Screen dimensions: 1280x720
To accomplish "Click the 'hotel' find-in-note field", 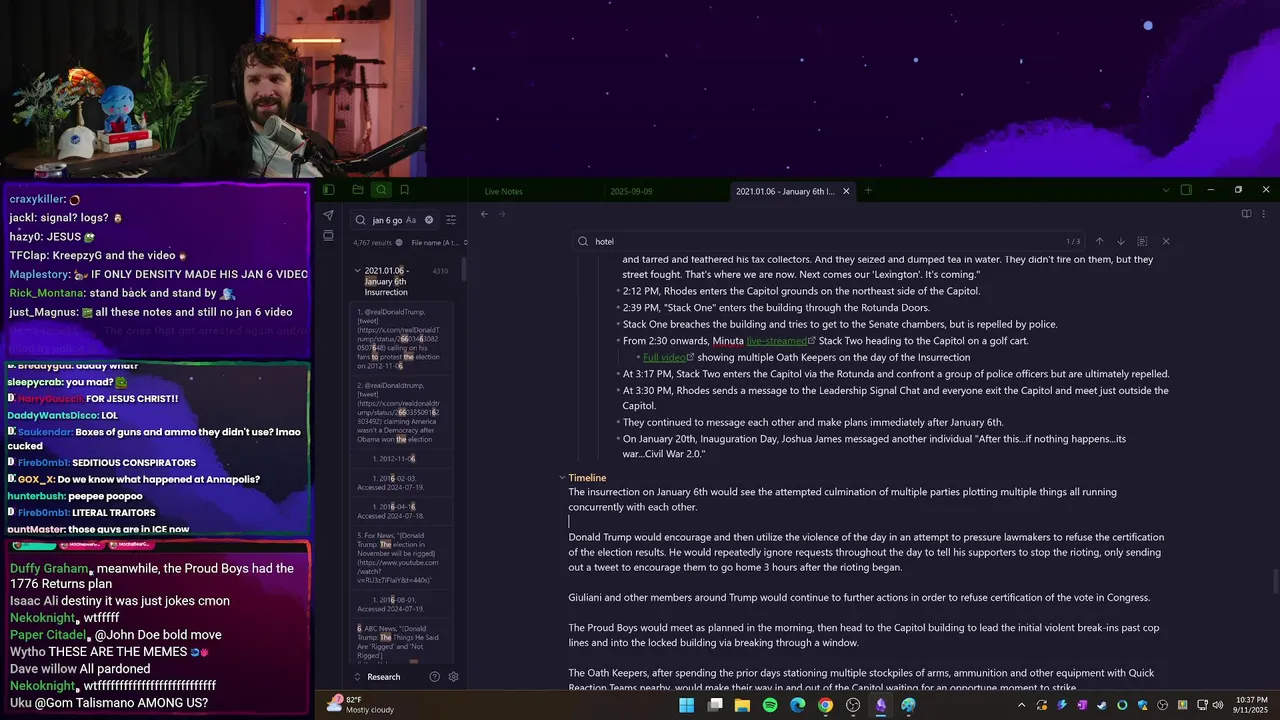I will 830,241.
